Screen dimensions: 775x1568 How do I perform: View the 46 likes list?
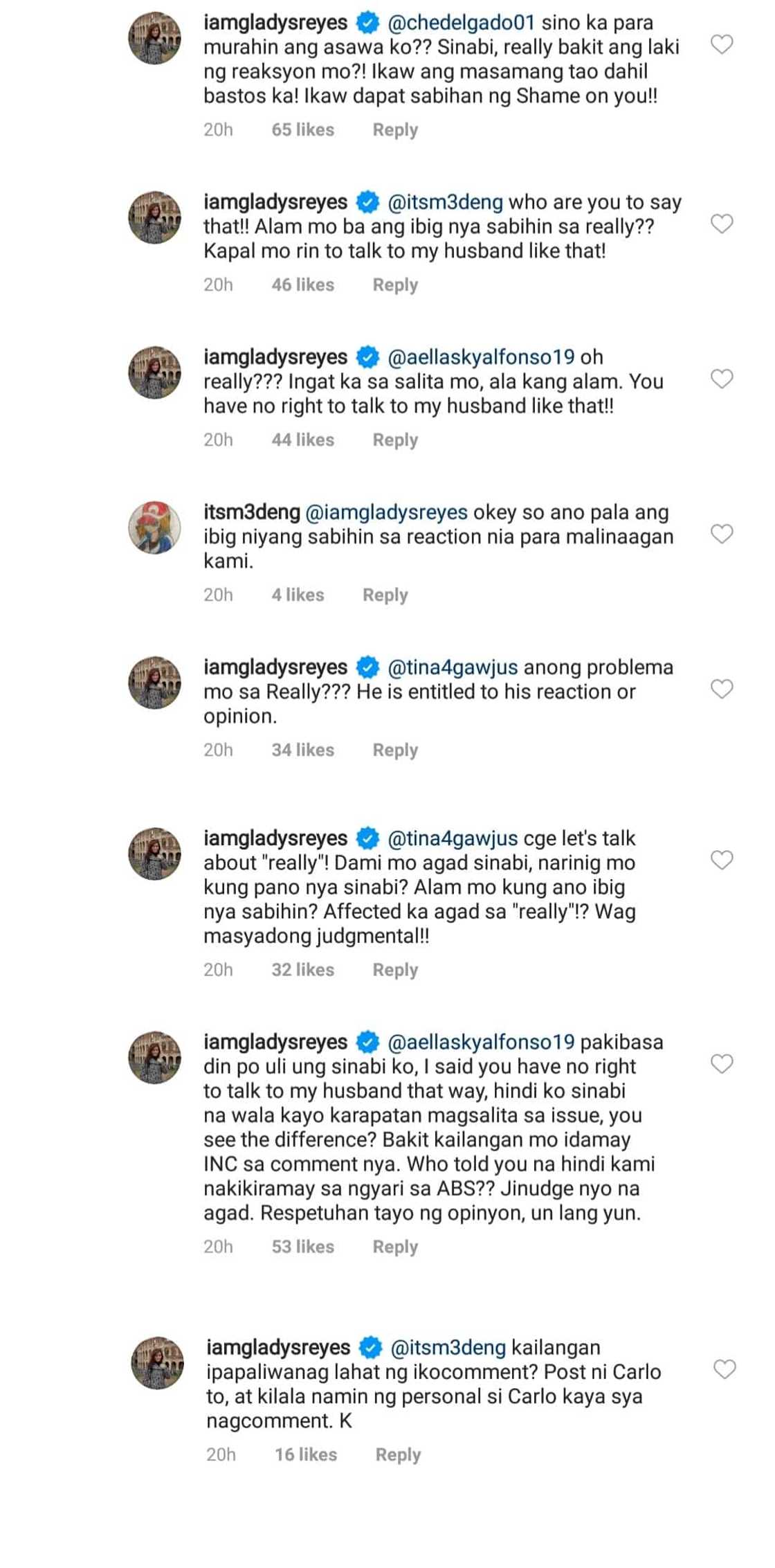(302, 285)
